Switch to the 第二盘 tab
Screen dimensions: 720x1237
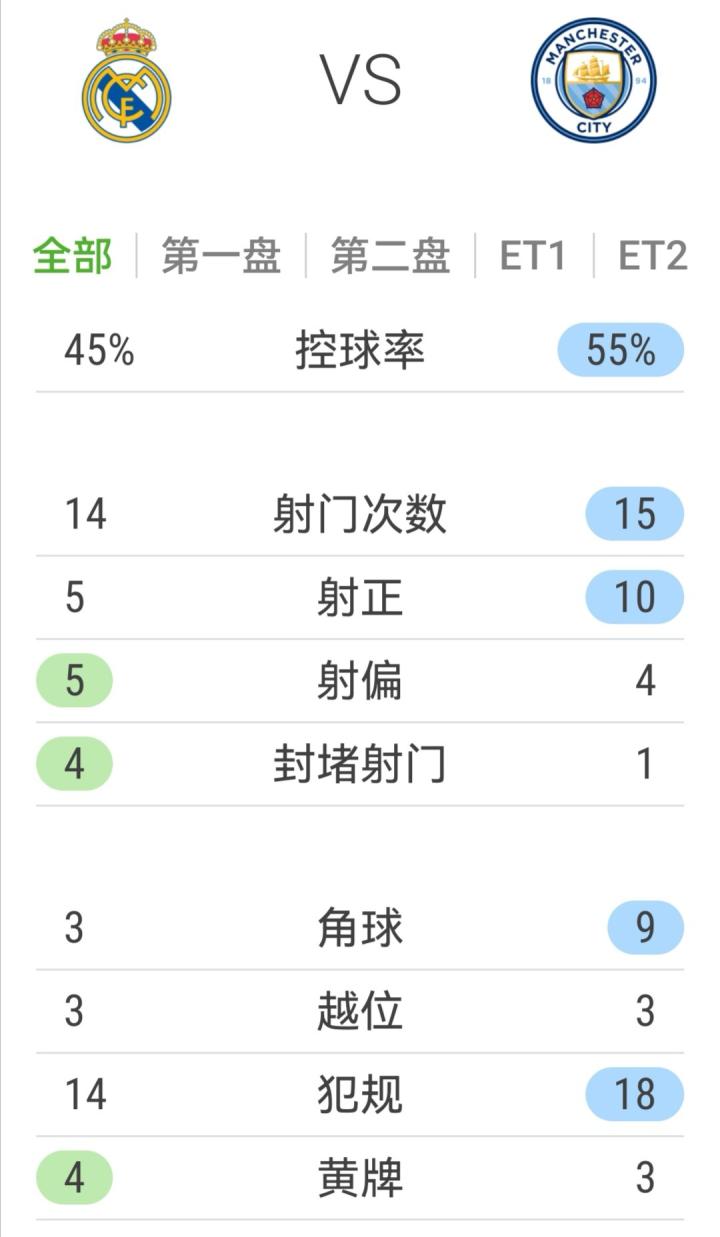[x=390, y=256]
